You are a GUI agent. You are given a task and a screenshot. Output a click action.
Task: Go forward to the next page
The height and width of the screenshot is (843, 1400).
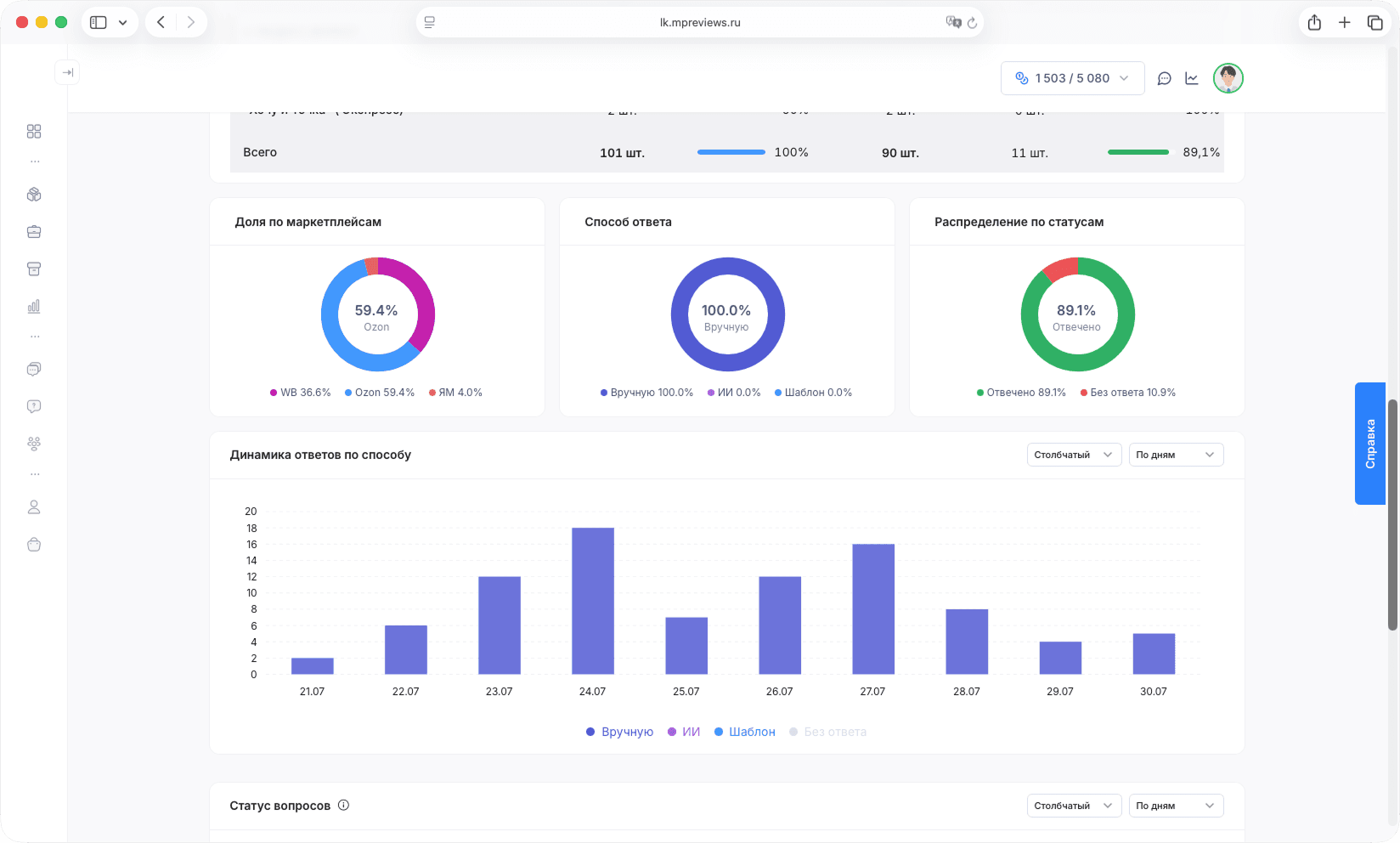click(191, 22)
